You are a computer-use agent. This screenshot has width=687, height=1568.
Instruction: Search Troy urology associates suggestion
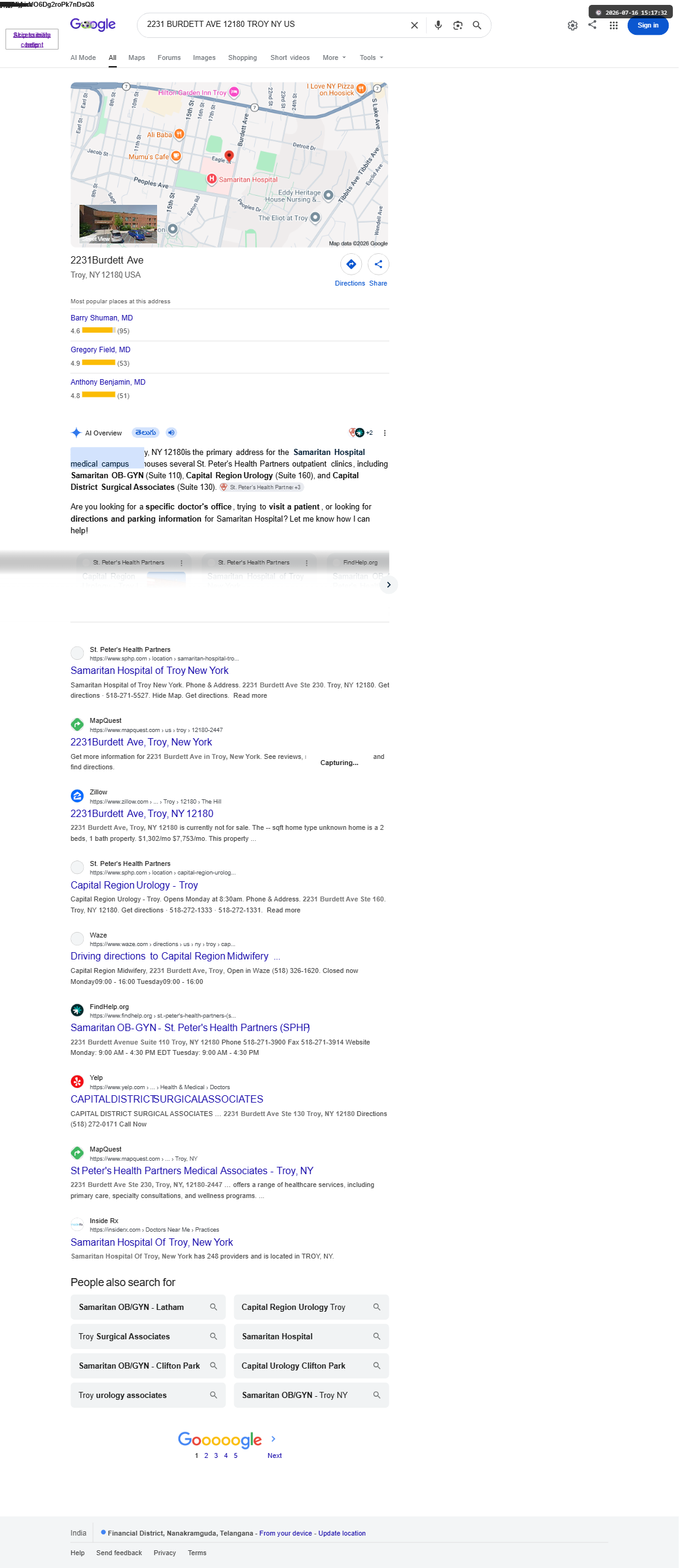pos(148,1395)
